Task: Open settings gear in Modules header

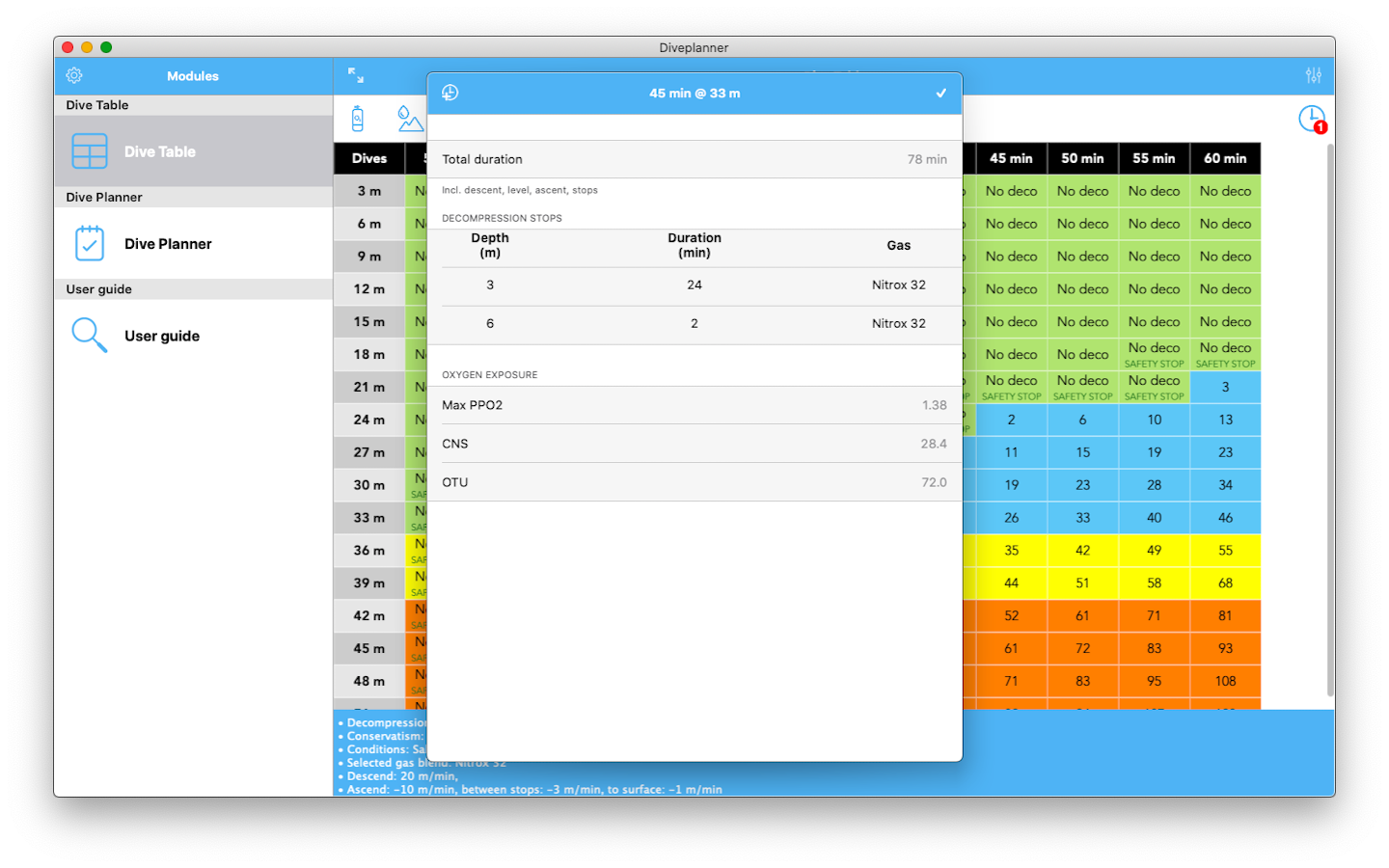Action: tap(74, 75)
